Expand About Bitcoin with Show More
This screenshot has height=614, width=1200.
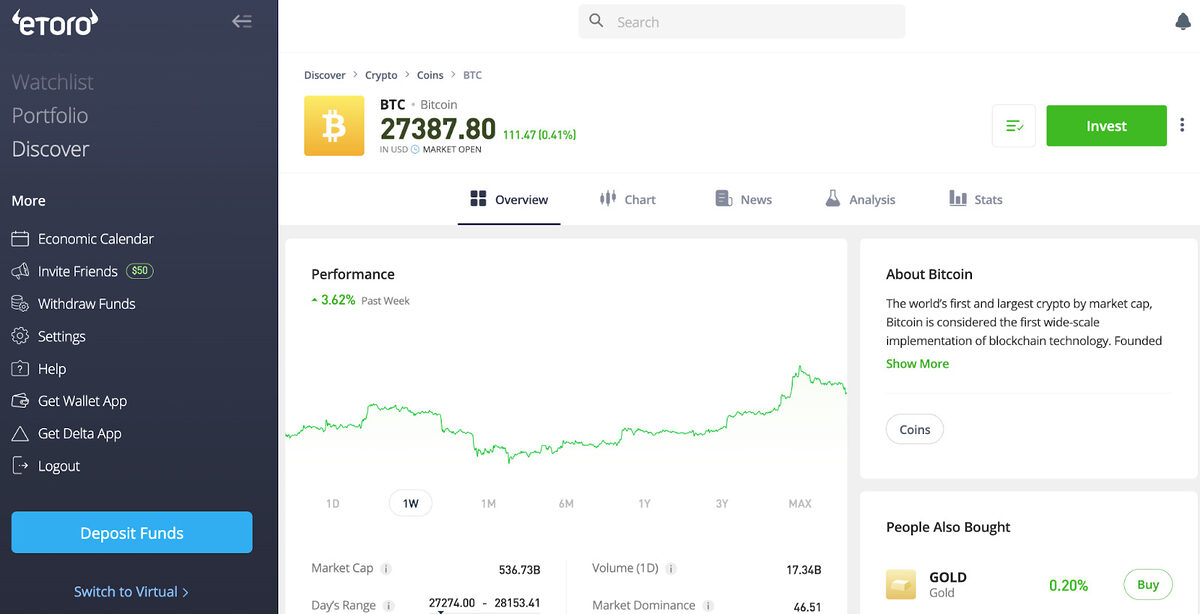coord(917,364)
